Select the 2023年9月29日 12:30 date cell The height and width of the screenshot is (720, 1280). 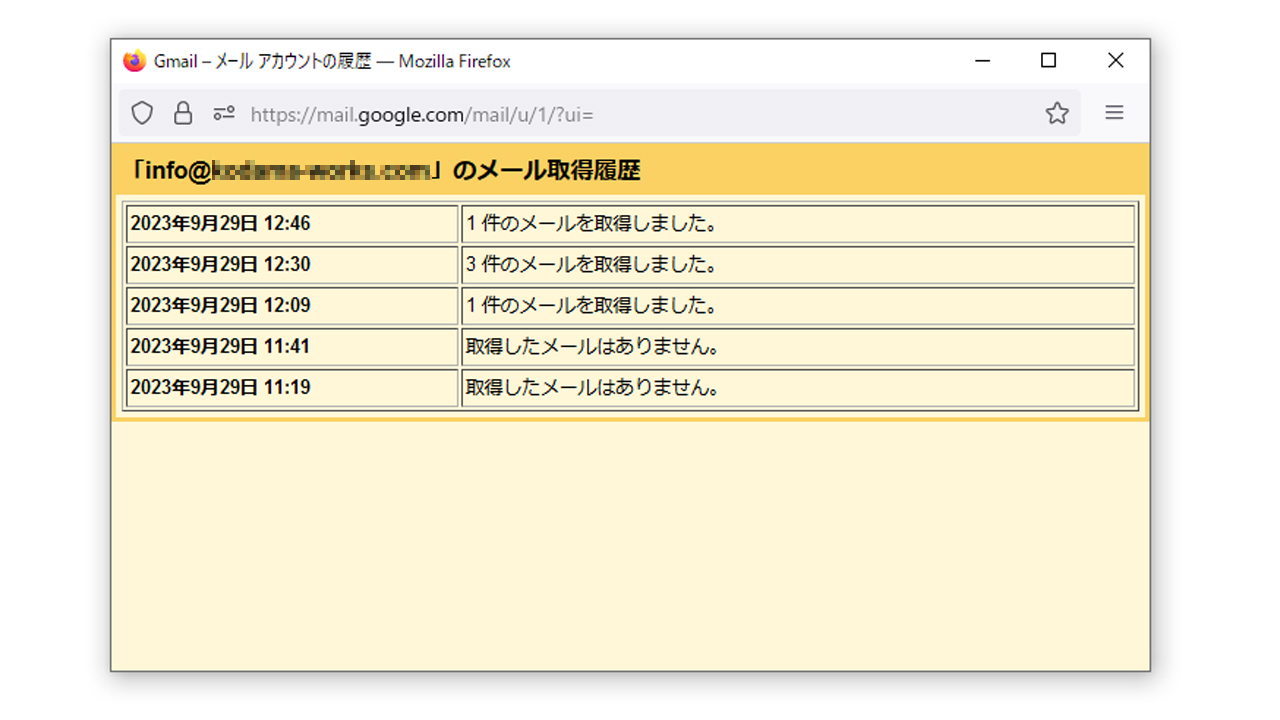tap(292, 265)
